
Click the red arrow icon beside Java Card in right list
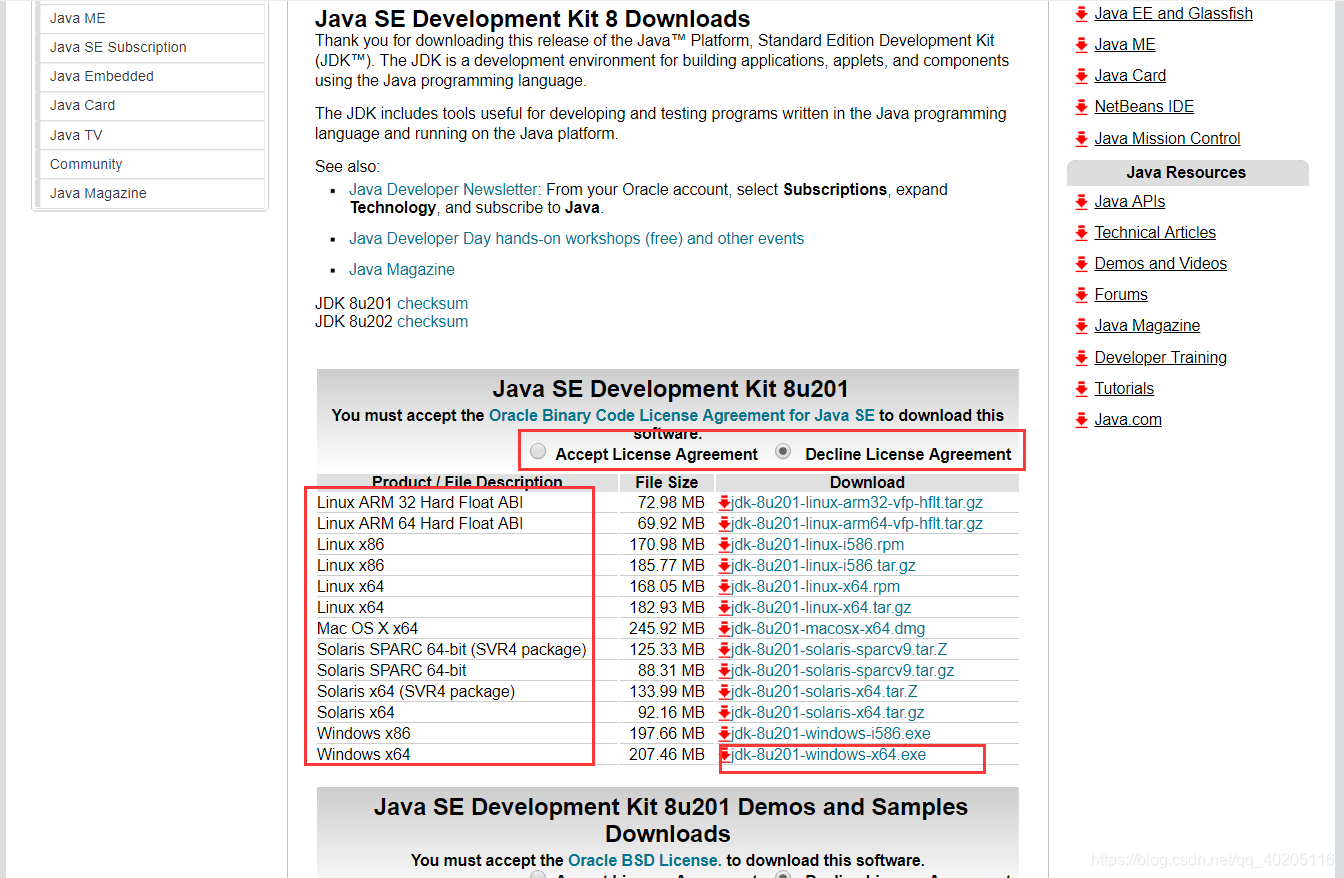[x=1081, y=76]
